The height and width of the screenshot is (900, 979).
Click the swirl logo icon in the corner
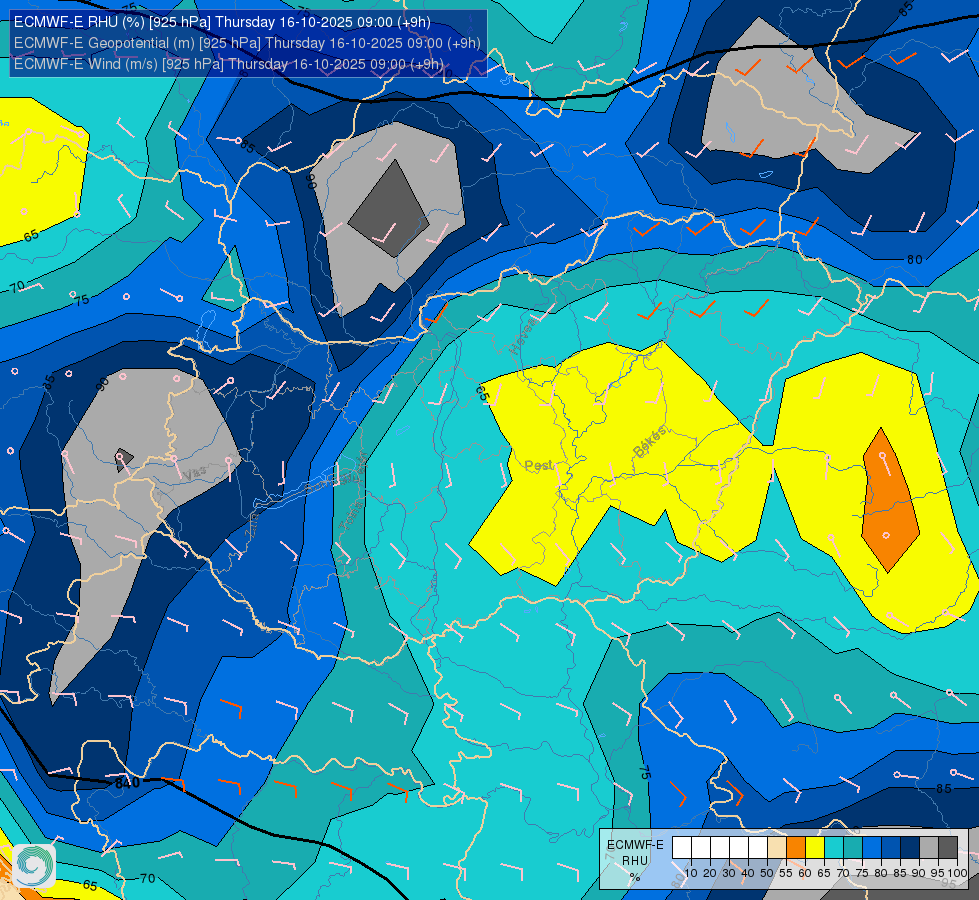tap(34, 865)
